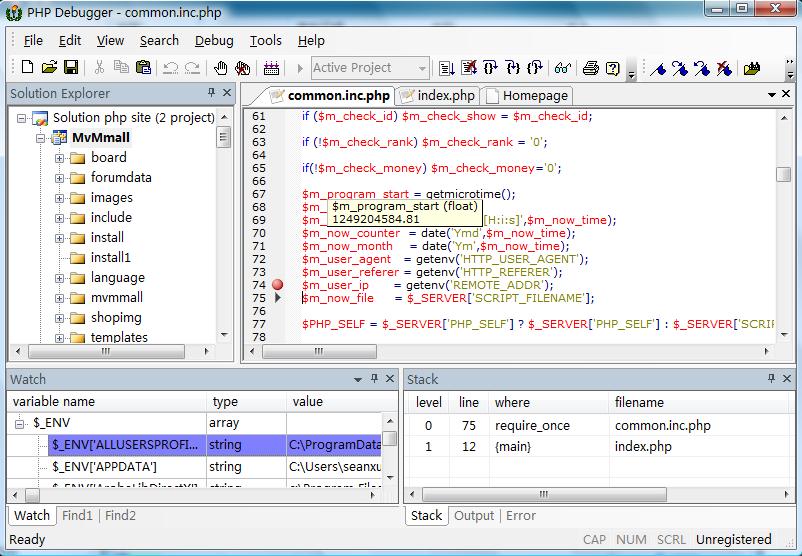Expand the include folder
802x556 pixels.
(x=59, y=218)
